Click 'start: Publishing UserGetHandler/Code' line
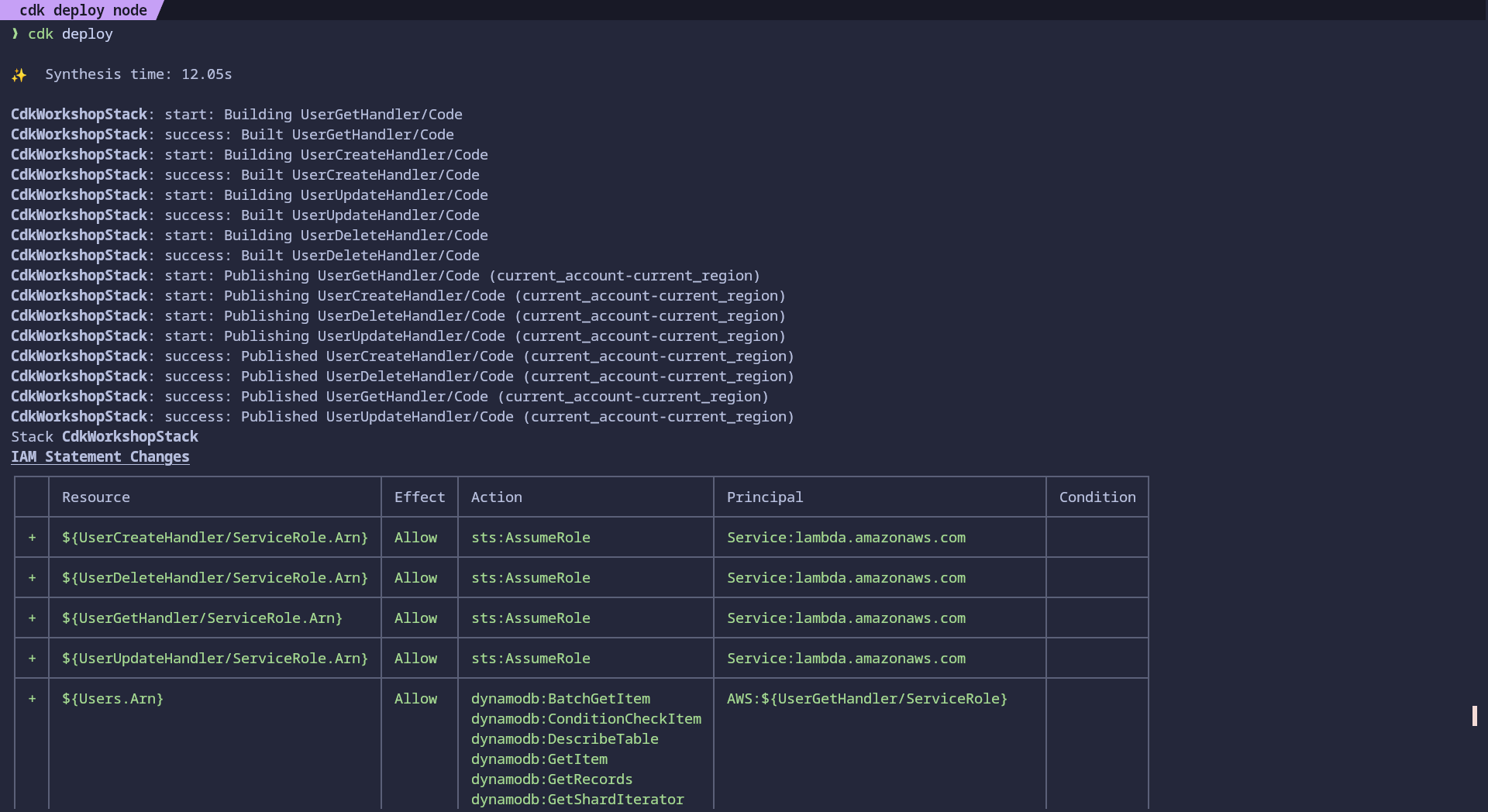 386,276
